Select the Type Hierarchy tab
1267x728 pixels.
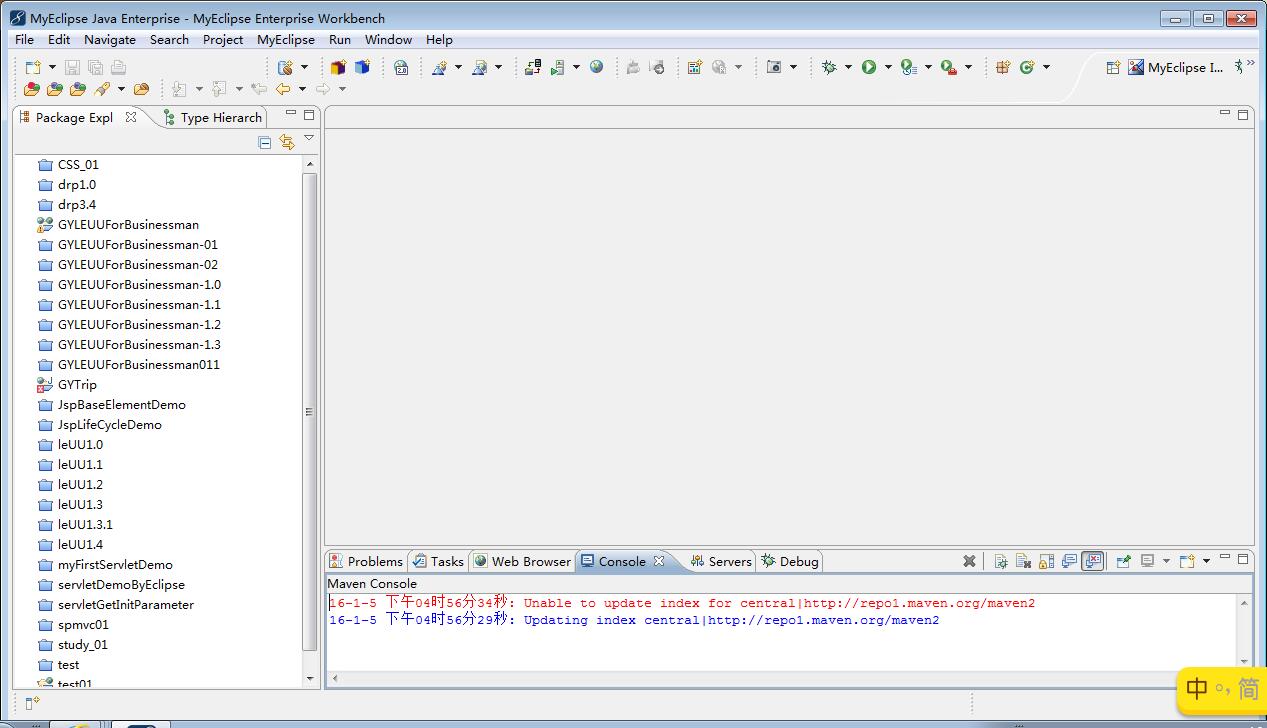point(212,117)
